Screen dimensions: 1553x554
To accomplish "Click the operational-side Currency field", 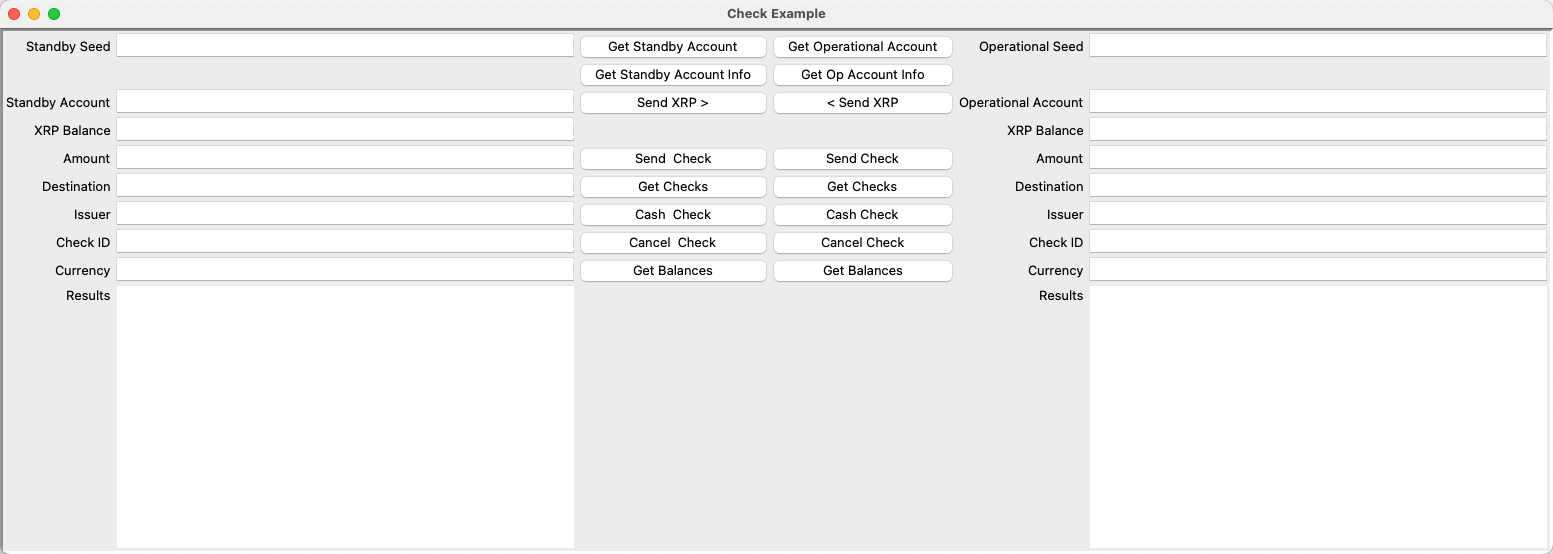I will 1317,270.
